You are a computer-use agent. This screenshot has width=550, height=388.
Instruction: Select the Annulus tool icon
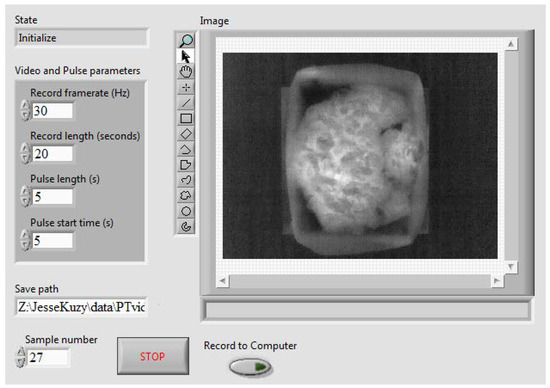click(x=186, y=227)
